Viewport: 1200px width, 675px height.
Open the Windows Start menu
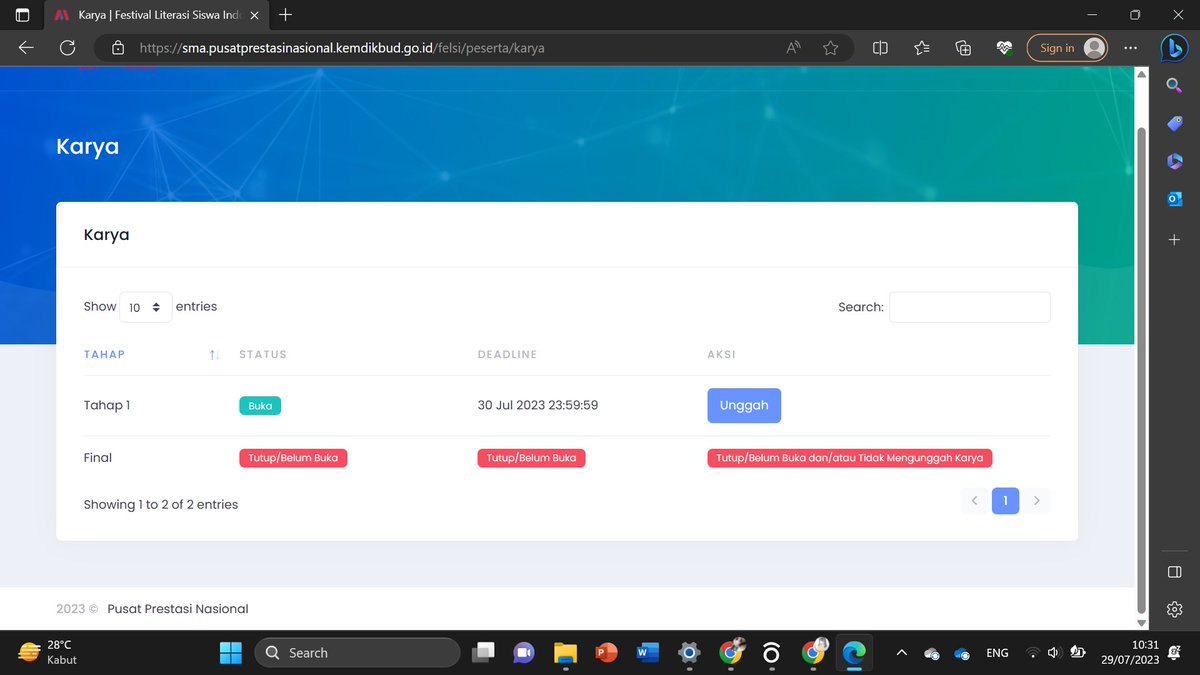tap(231, 653)
